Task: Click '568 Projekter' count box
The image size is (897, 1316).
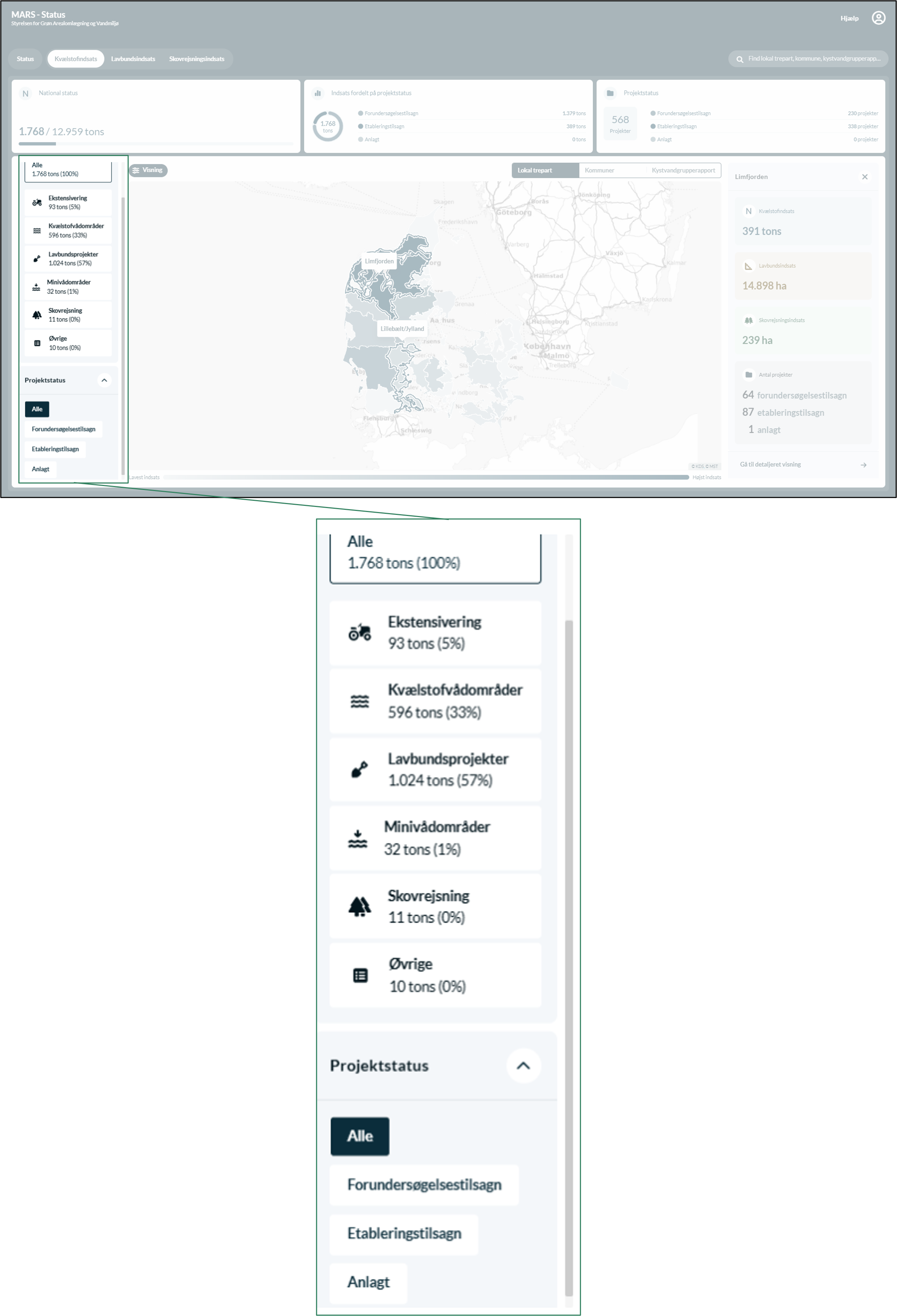Action: (x=620, y=125)
